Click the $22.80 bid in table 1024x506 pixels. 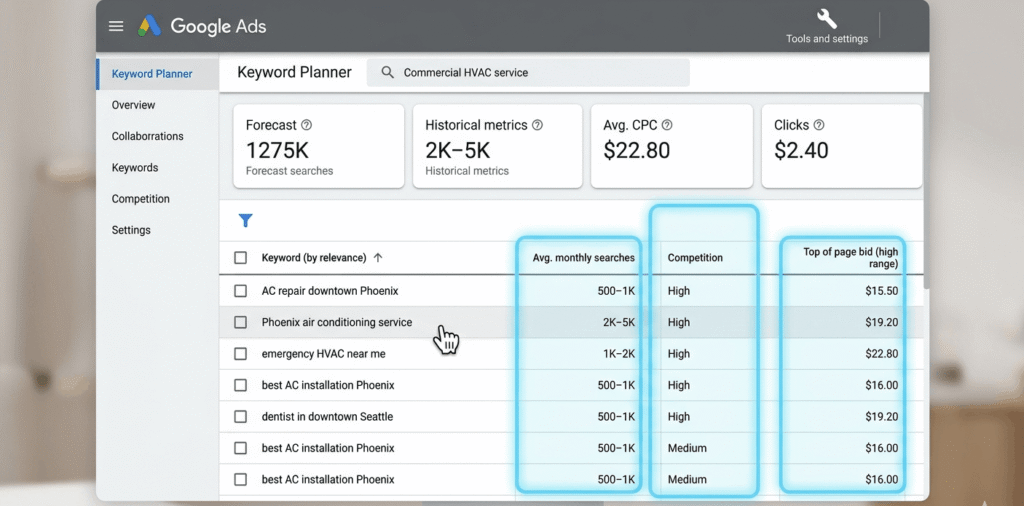[882, 354]
